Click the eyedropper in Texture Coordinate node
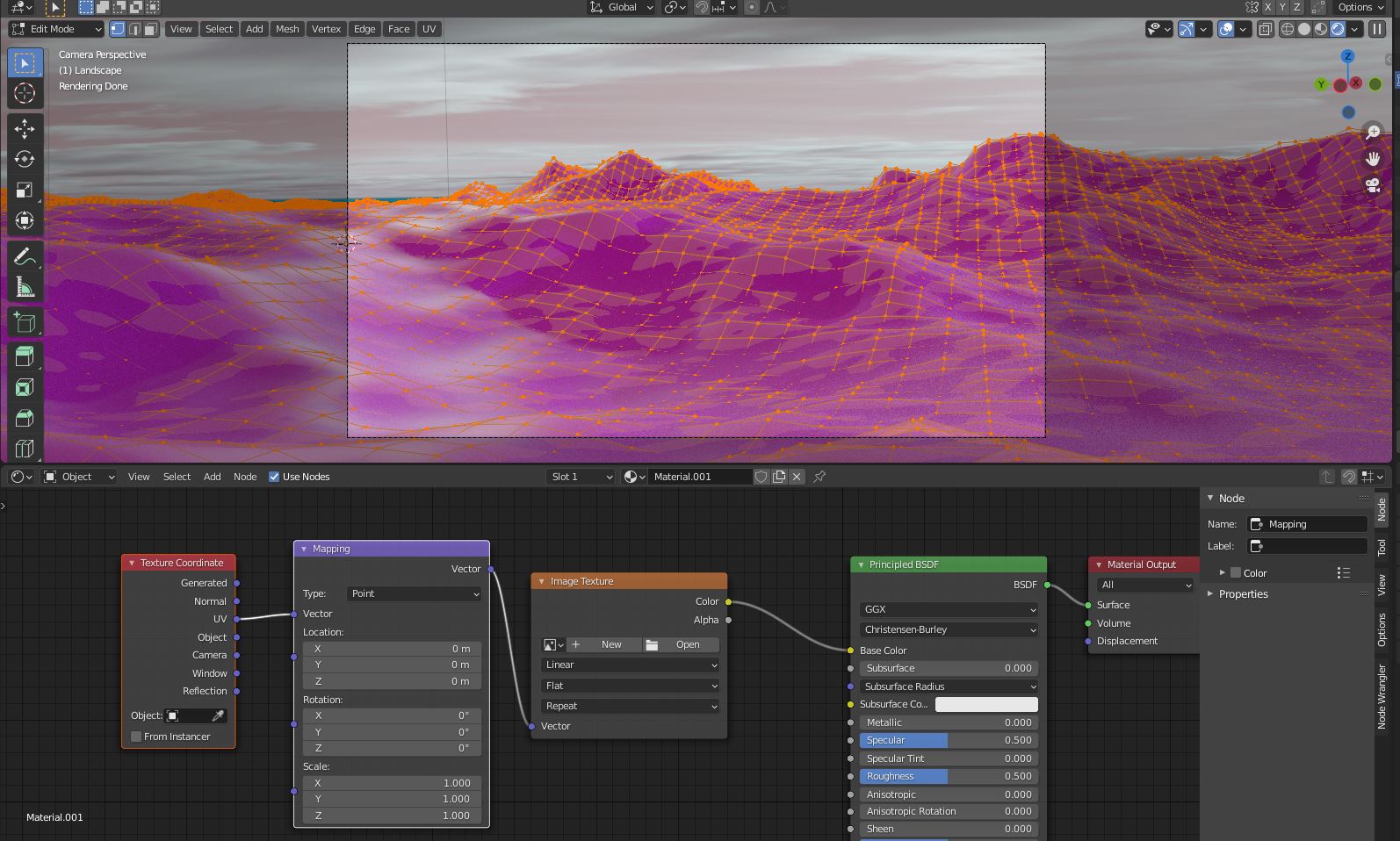The height and width of the screenshot is (841, 1400). pos(218,715)
